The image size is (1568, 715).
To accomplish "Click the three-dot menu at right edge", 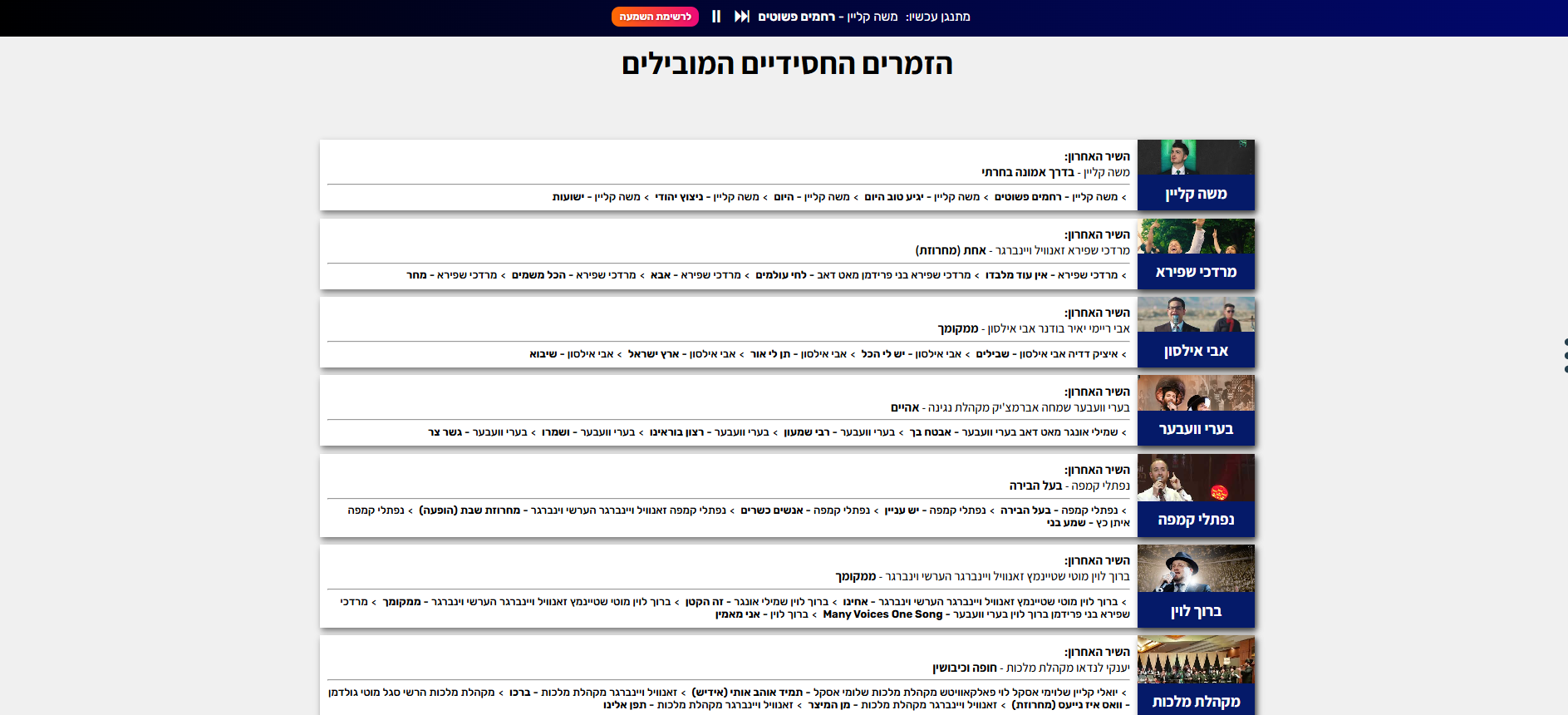I will click(x=1565, y=355).
